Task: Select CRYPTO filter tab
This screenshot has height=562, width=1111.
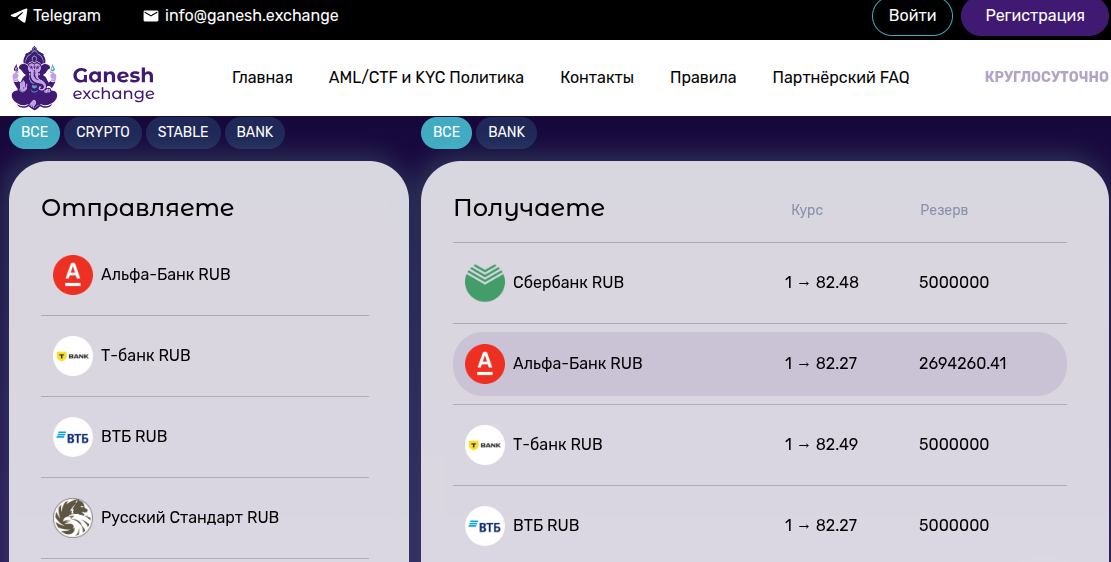Action: pos(103,133)
